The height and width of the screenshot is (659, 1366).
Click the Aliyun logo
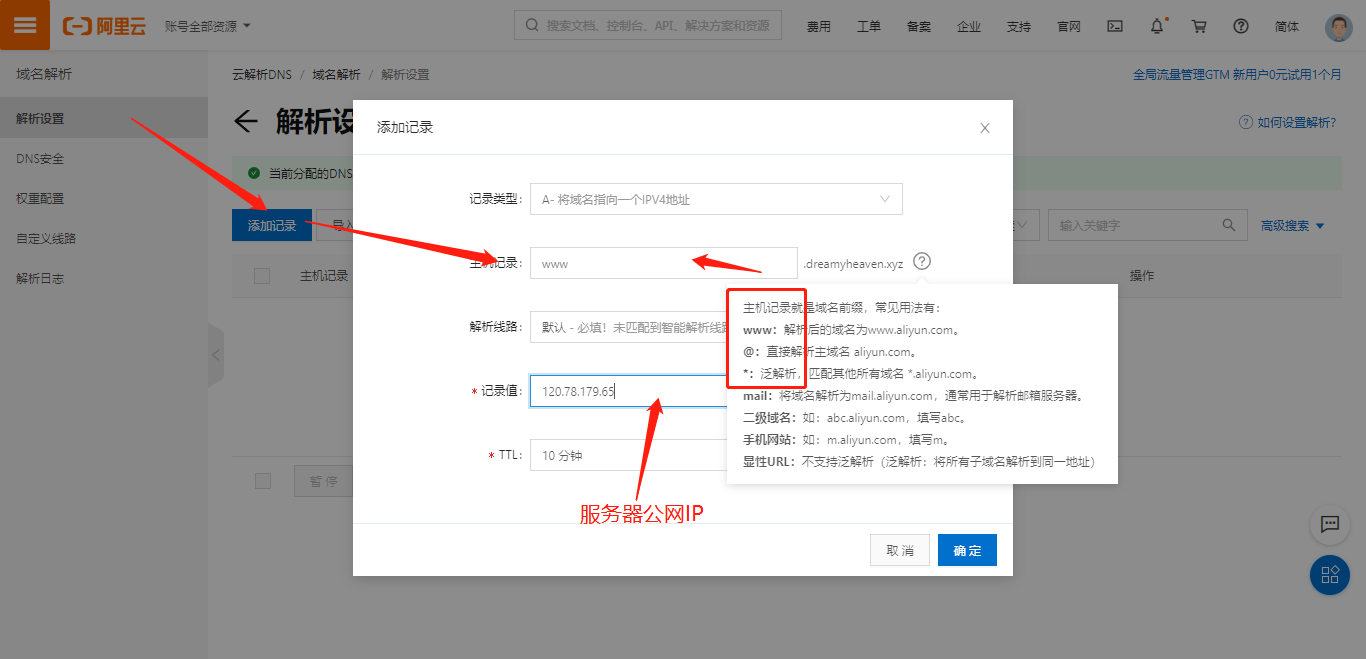click(104, 26)
